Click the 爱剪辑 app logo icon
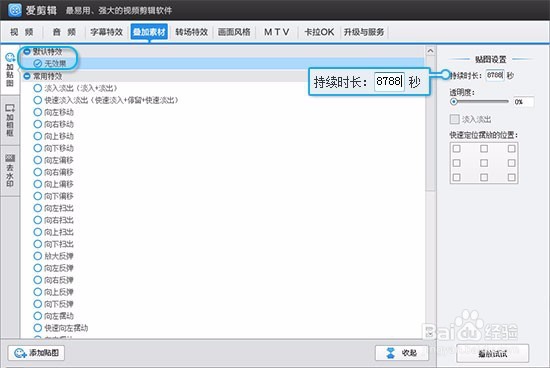The image size is (550, 368). 15,10
